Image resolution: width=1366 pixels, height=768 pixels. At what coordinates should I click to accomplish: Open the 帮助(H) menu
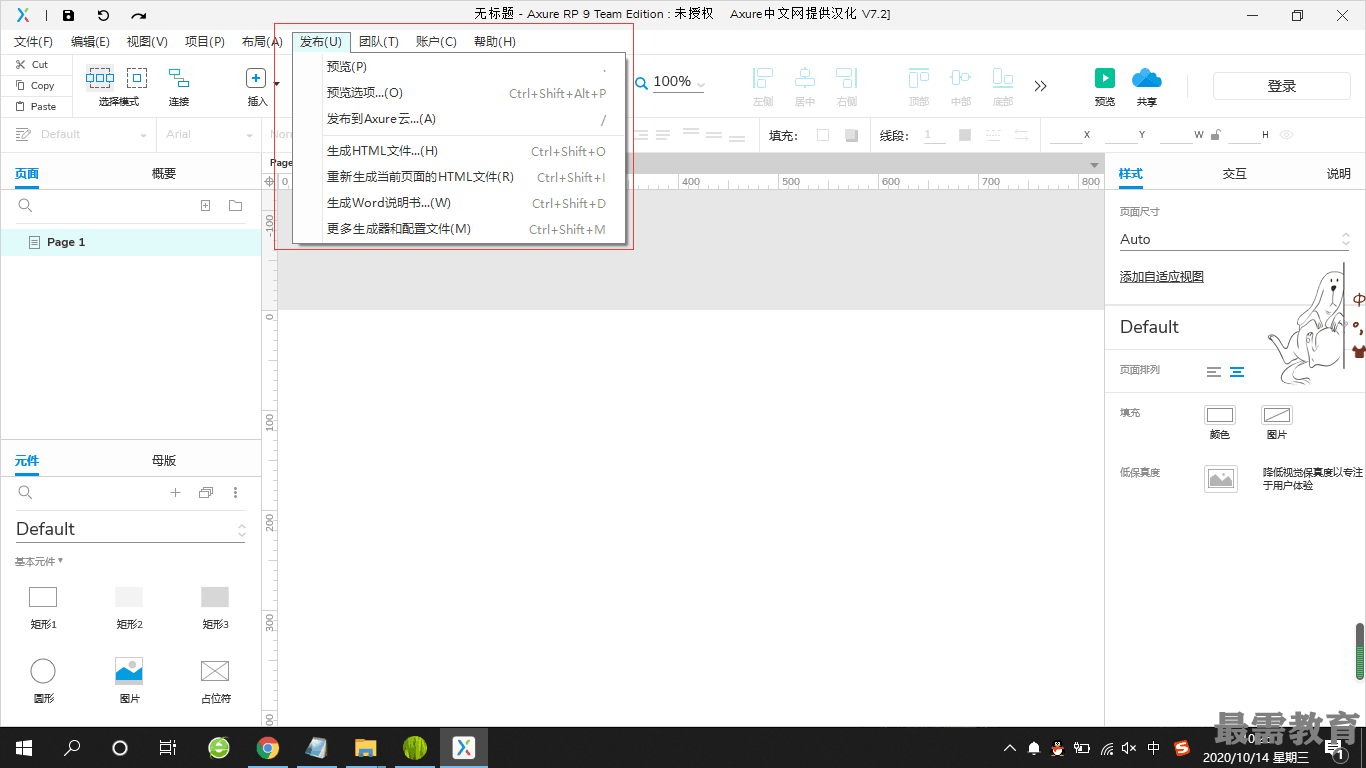495,42
